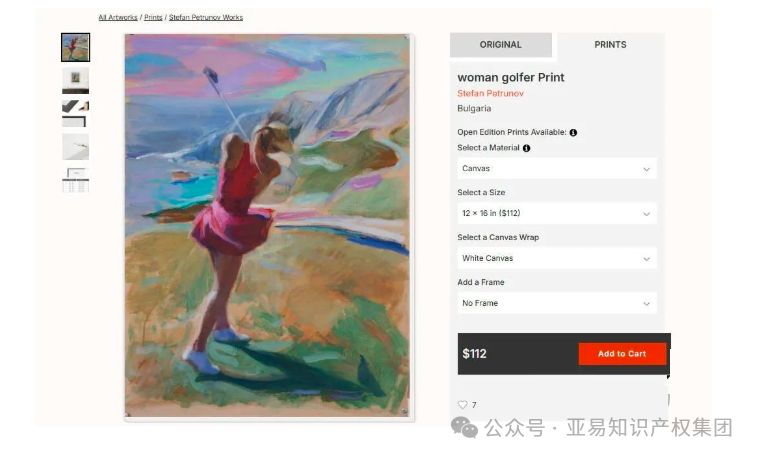Screen dimensions: 757x458
Task: Open the 12 × 16 in size dropdown
Action: tap(556, 213)
